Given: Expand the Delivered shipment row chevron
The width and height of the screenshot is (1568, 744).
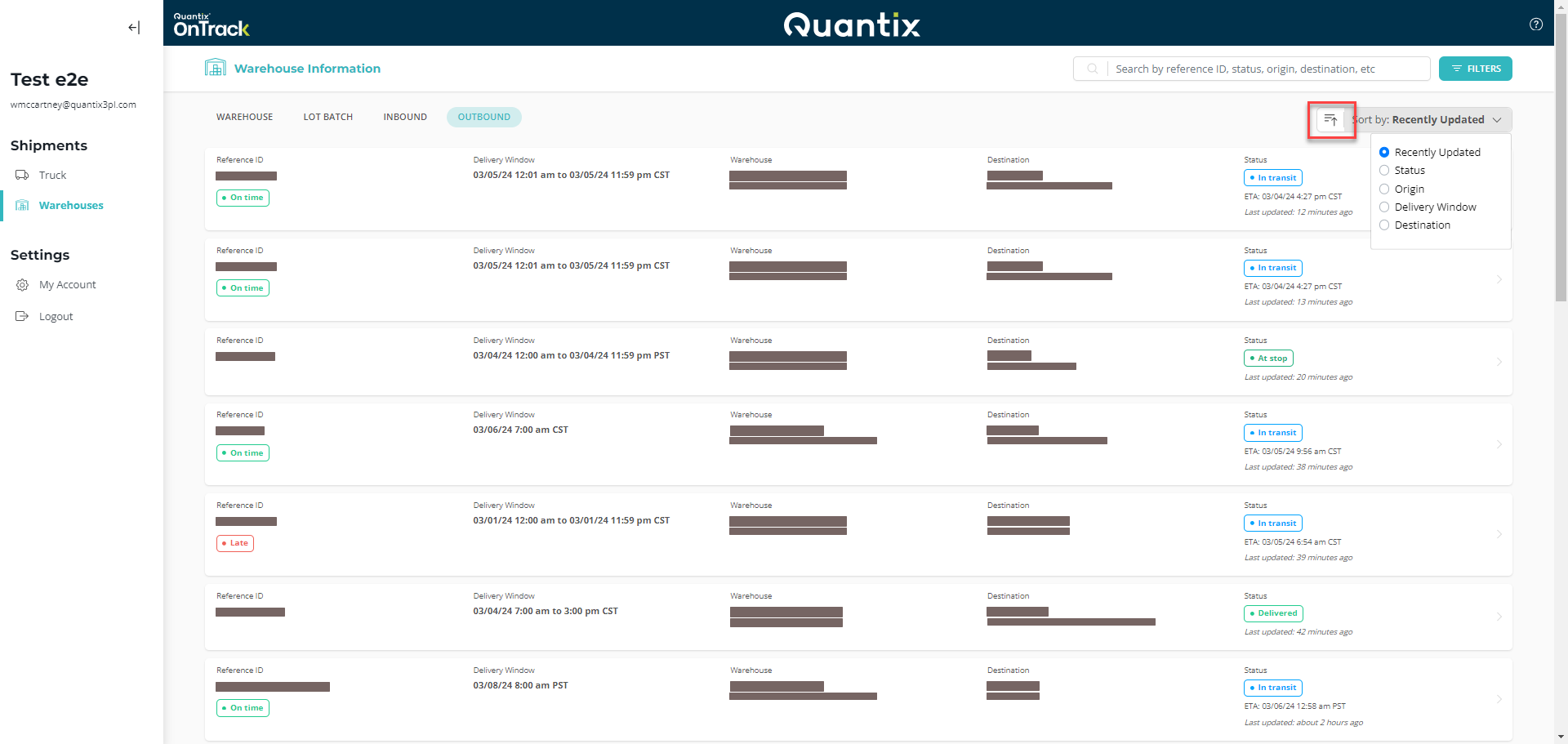Looking at the screenshot, I should point(1499,617).
